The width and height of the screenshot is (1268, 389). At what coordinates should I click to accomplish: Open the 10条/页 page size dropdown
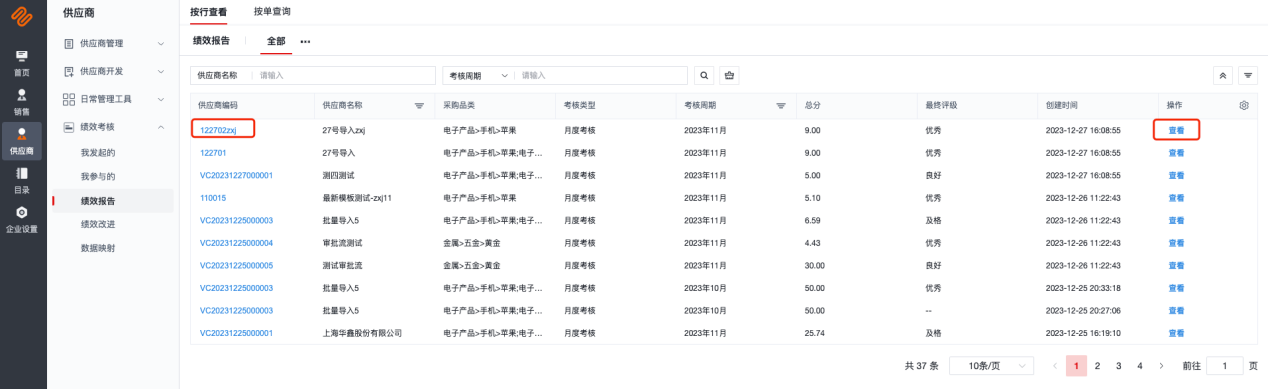pyautogui.click(x=991, y=366)
